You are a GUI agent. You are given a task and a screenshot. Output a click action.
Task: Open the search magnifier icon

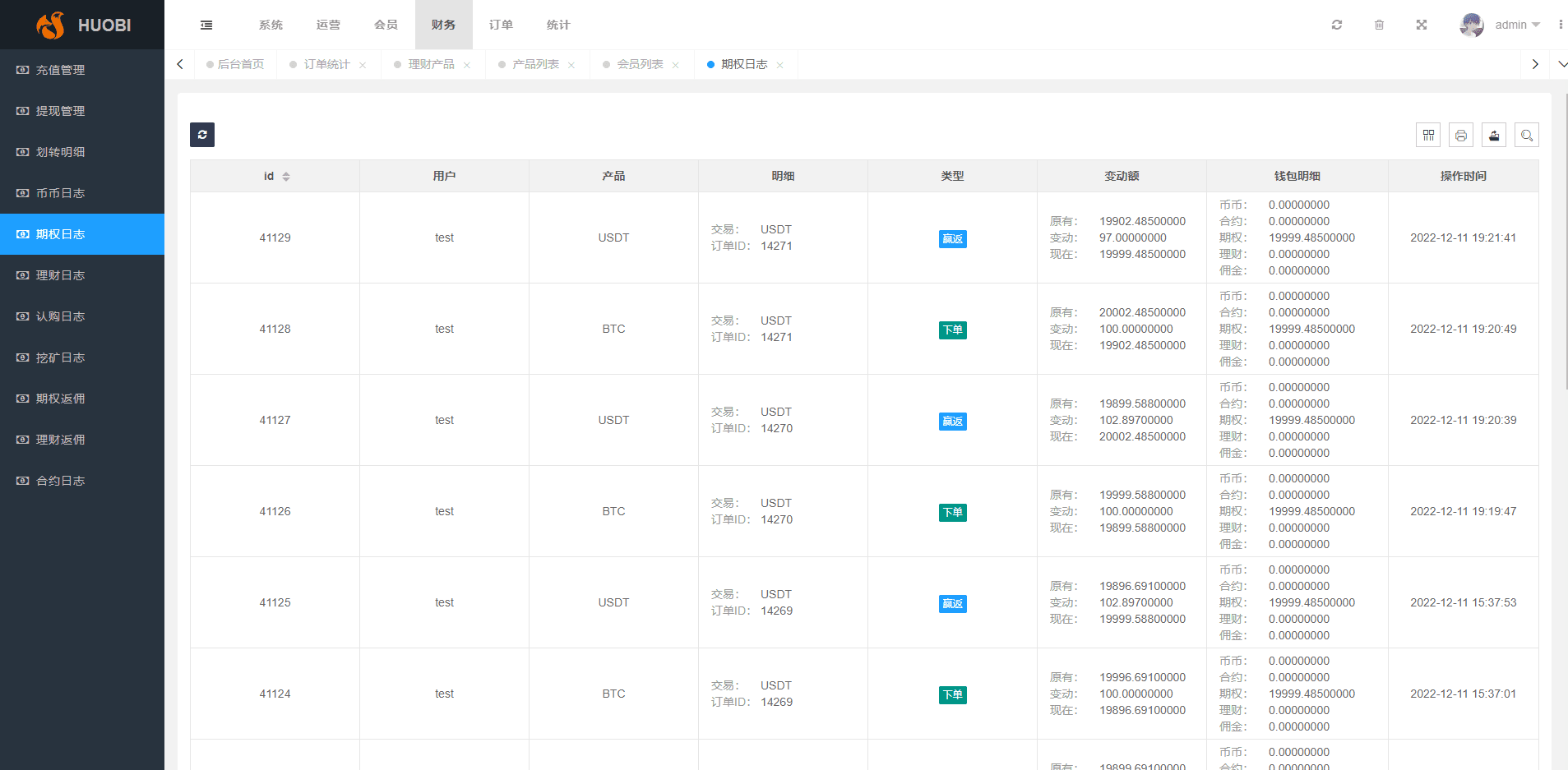point(1527,136)
